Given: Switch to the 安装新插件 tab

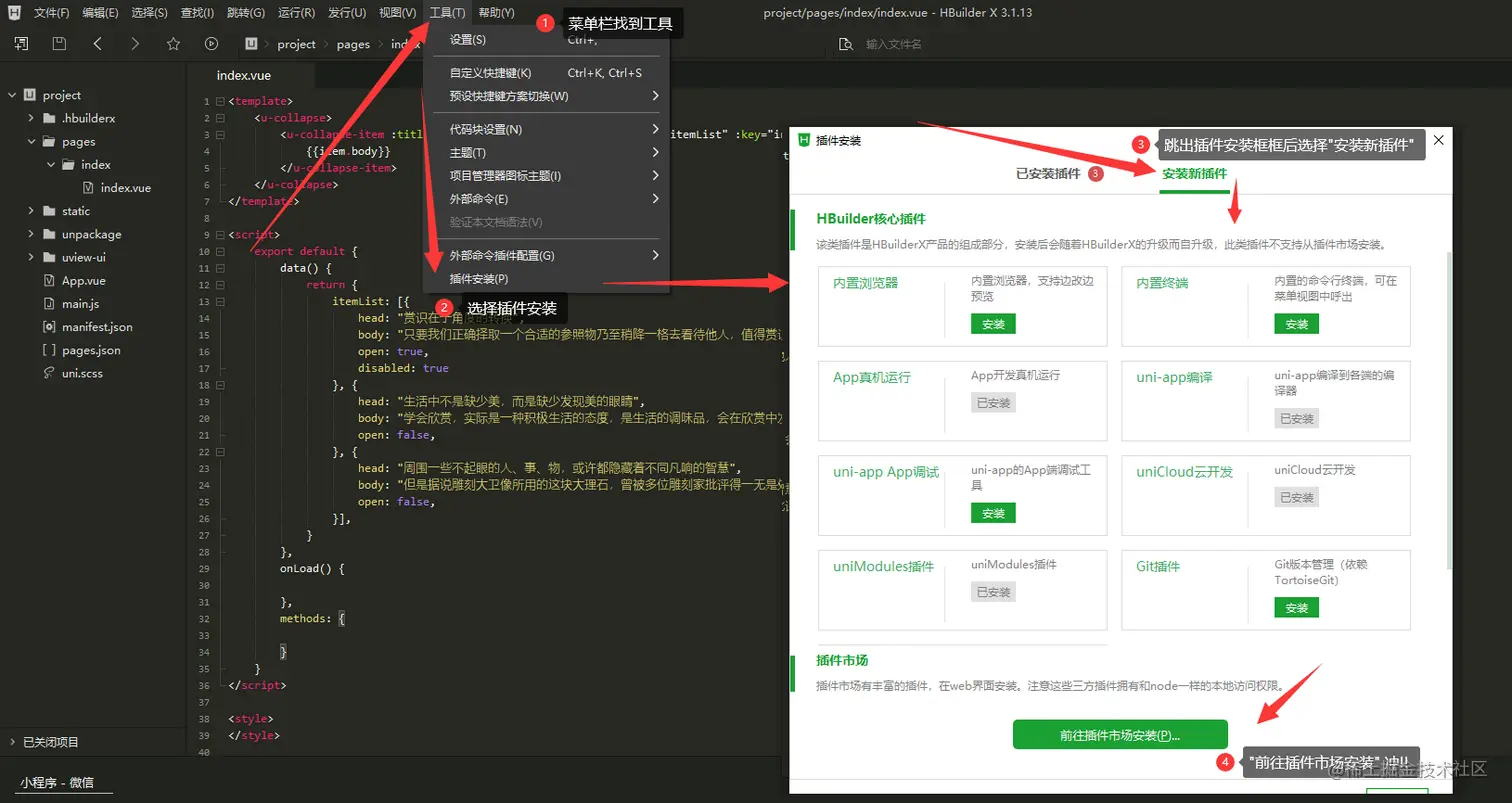Looking at the screenshot, I should (x=1194, y=173).
